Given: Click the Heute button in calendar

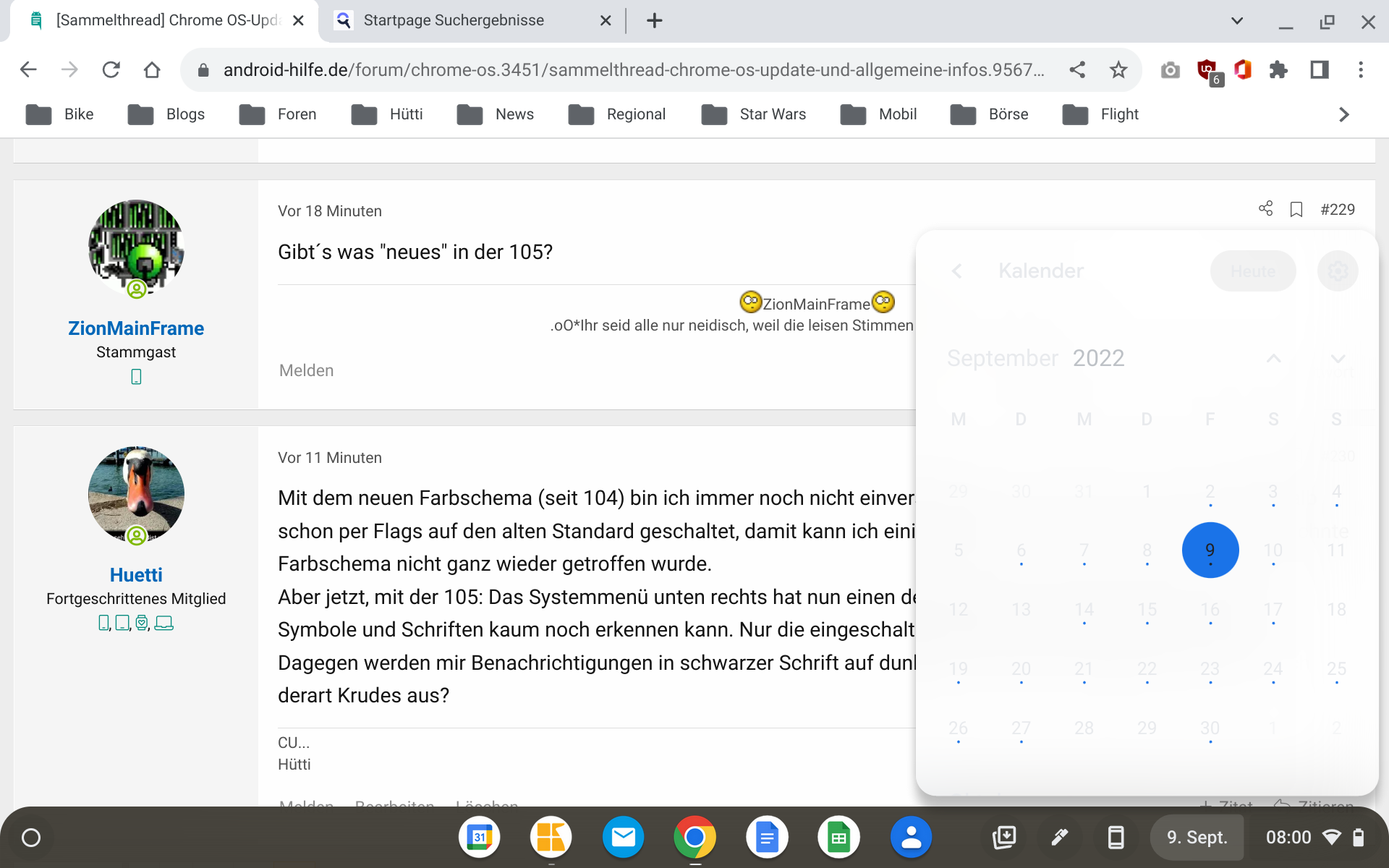Looking at the screenshot, I should pos(1252,271).
